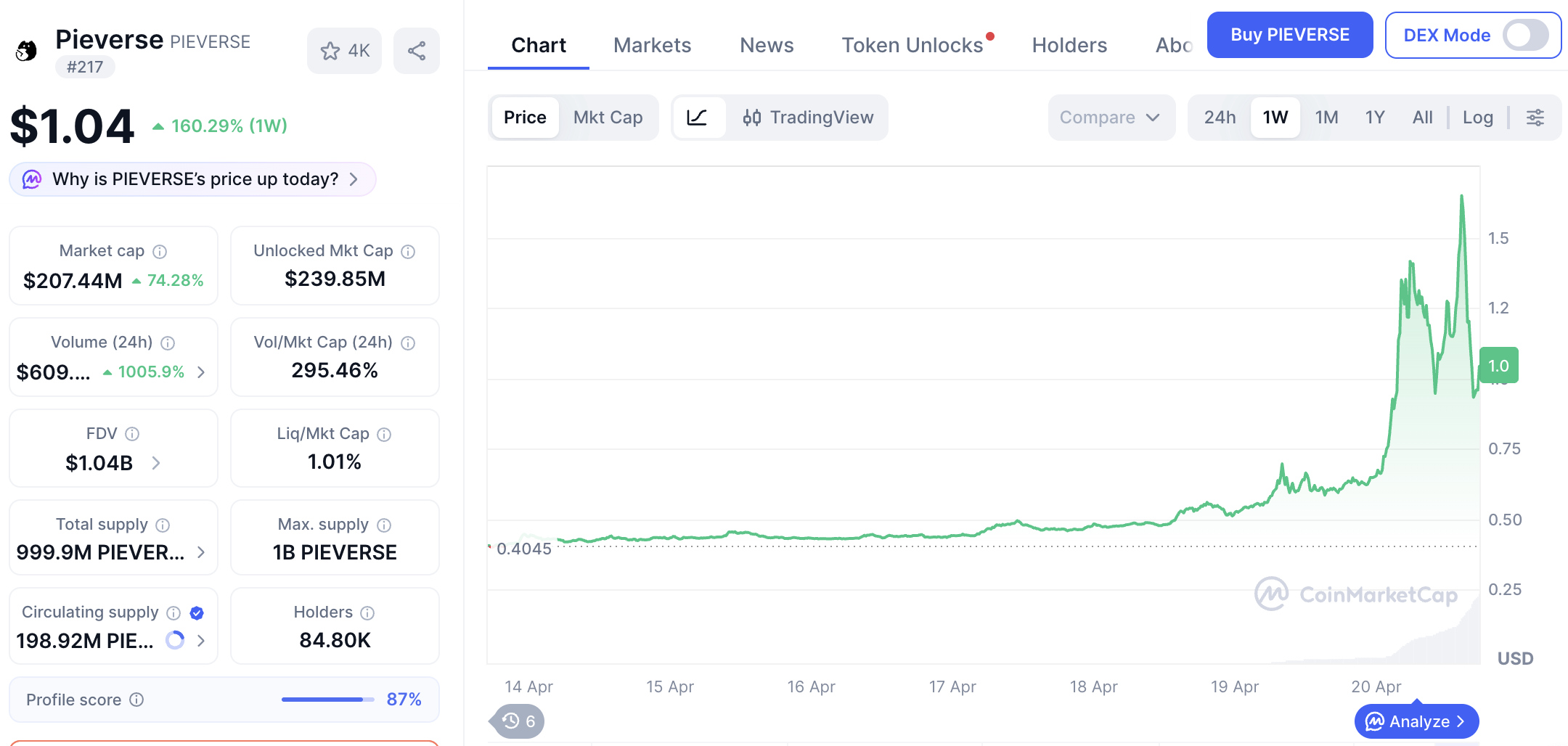
Task: Click the FDV info icon
Action: [x=132, y=434]
